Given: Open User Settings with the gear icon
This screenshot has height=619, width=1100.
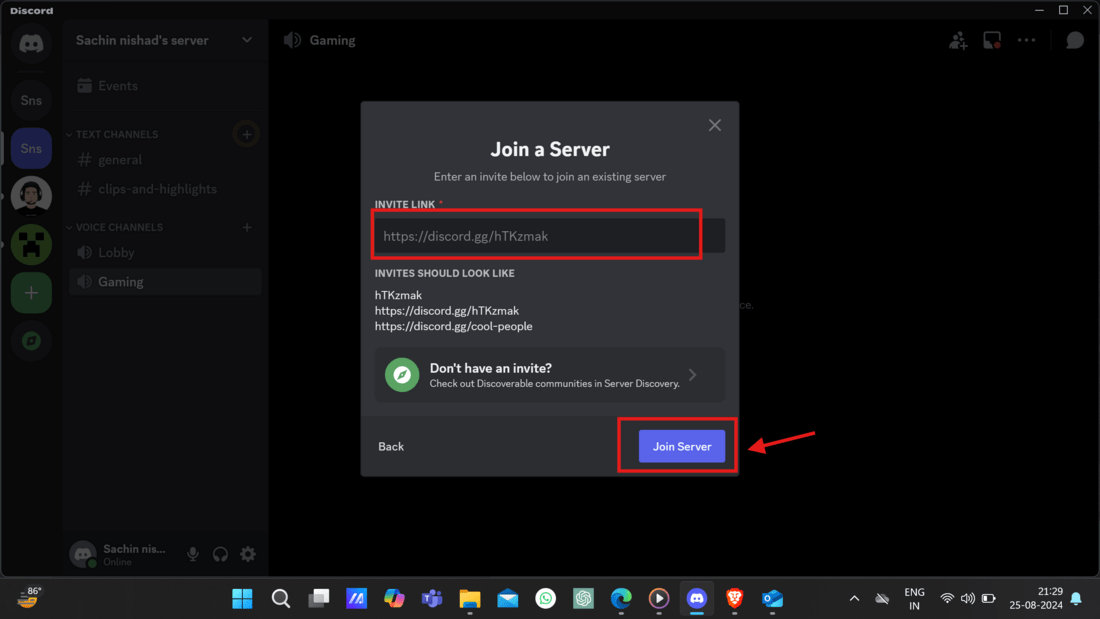Looking at the screenshot, I should (247, 554).
